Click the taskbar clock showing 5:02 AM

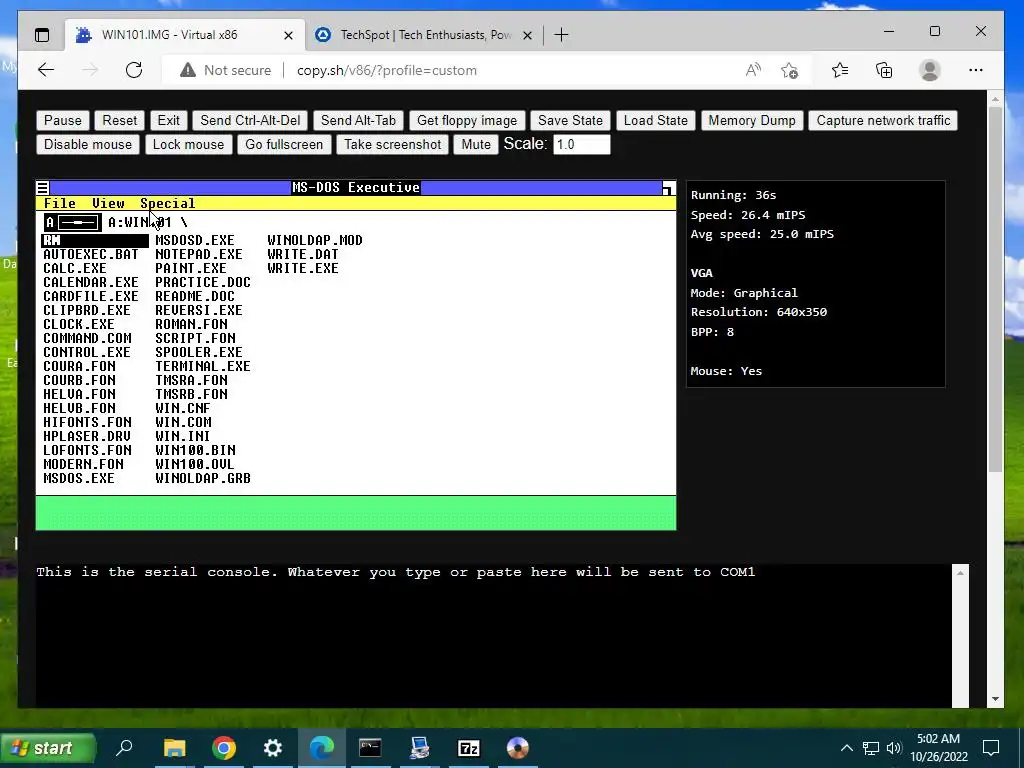pos(938,748)
